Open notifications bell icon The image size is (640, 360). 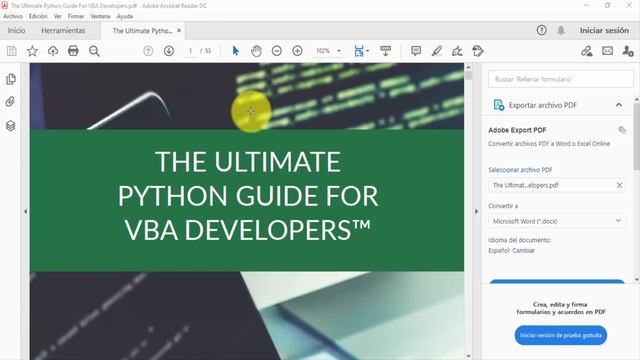[561, 30]
